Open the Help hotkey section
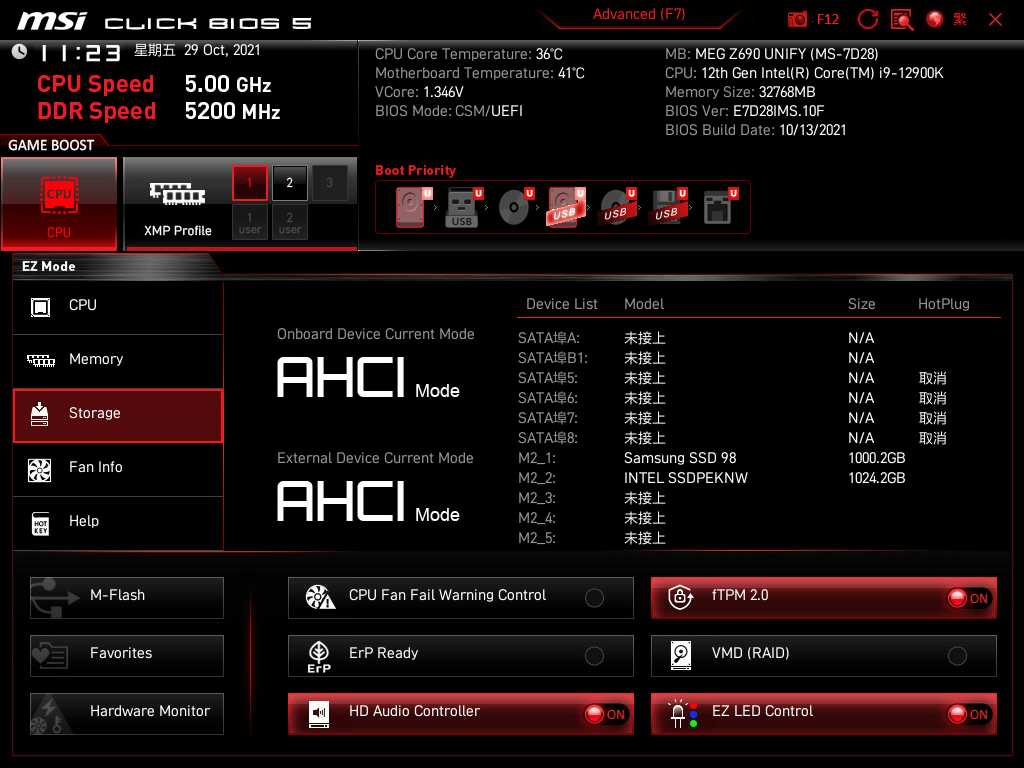1024x768 pixels. pos(118,523)
